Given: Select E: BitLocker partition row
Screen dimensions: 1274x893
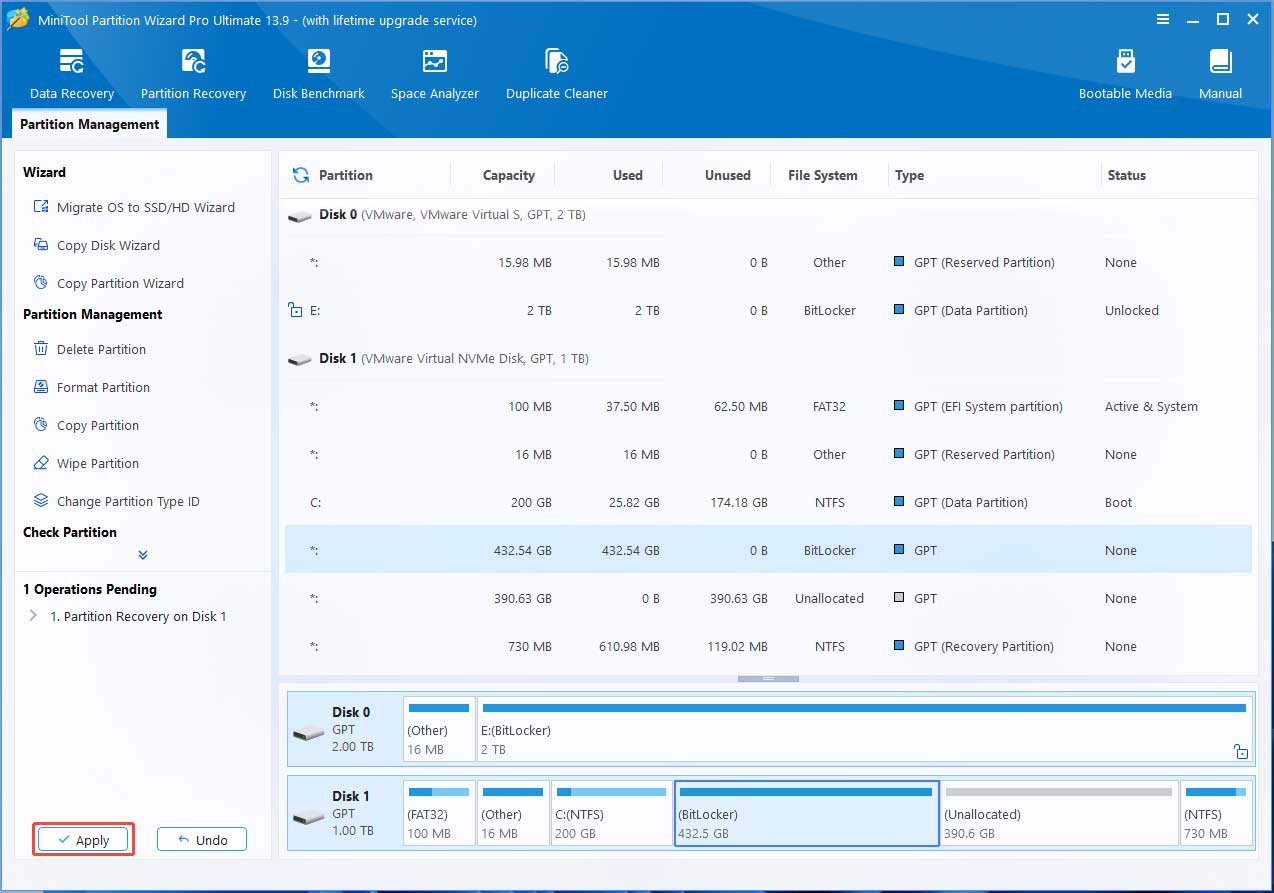Looking at the screenshot, I should coord(768,310).
